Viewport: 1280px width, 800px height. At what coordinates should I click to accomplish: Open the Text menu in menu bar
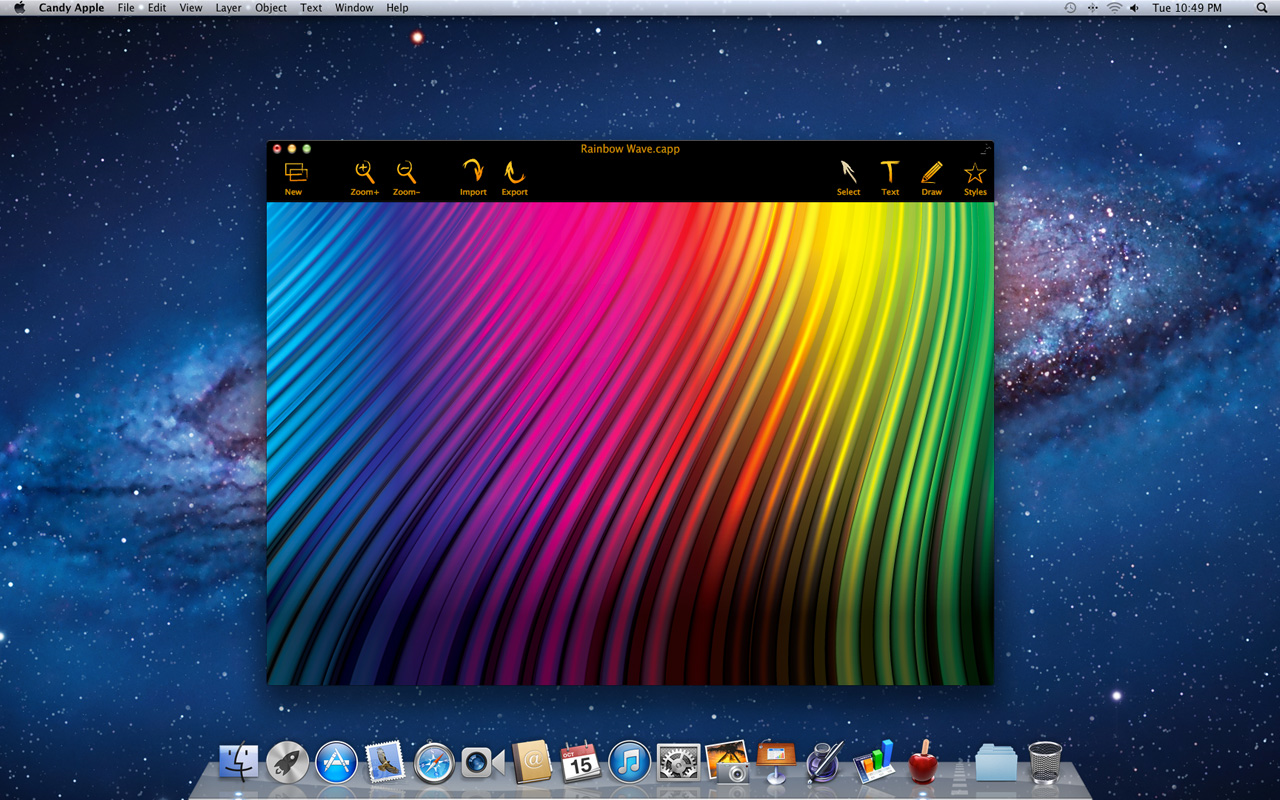coord(311,8)
